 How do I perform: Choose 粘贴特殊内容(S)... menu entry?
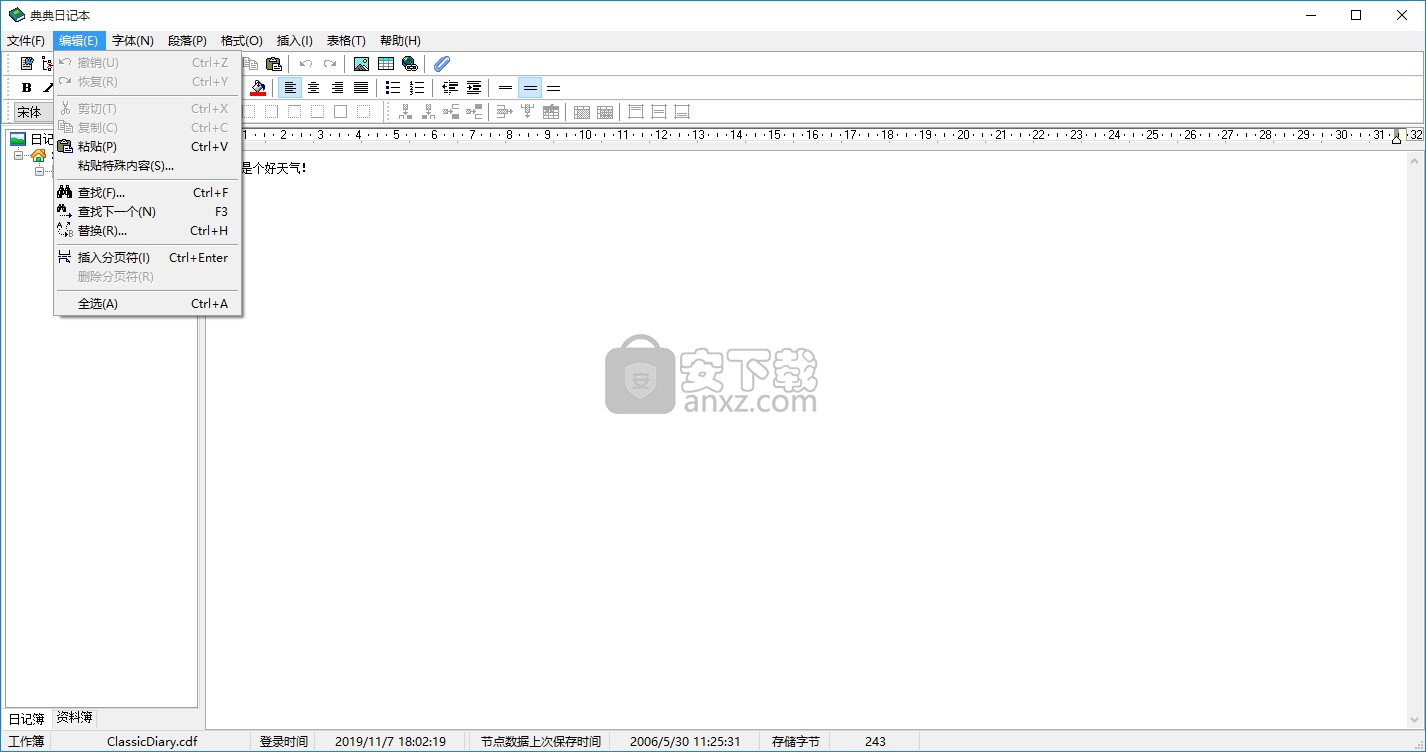point(147,165)
